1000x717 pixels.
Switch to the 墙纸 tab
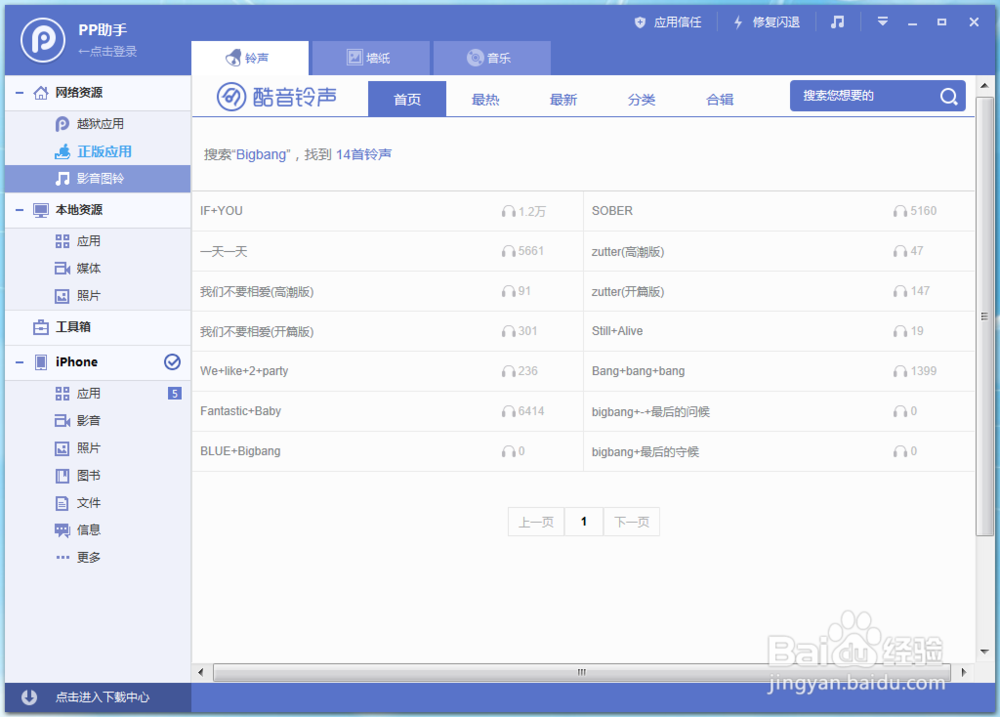371,58
